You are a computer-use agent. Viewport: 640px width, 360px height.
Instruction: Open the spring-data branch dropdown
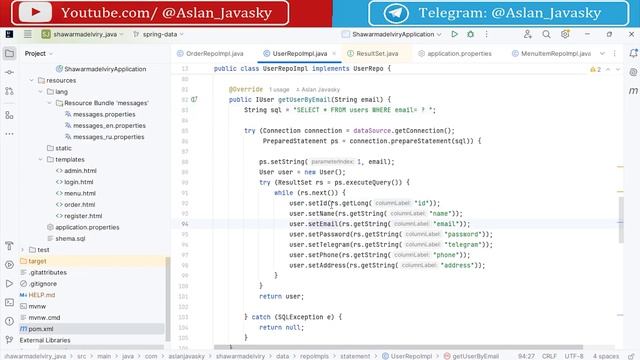pyautogui.click(x=158, y=34)
